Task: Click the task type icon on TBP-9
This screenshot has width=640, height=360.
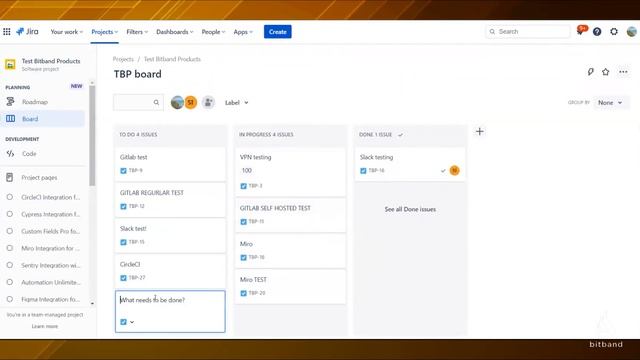Action: pyautogui.click(x=123, y=171)
